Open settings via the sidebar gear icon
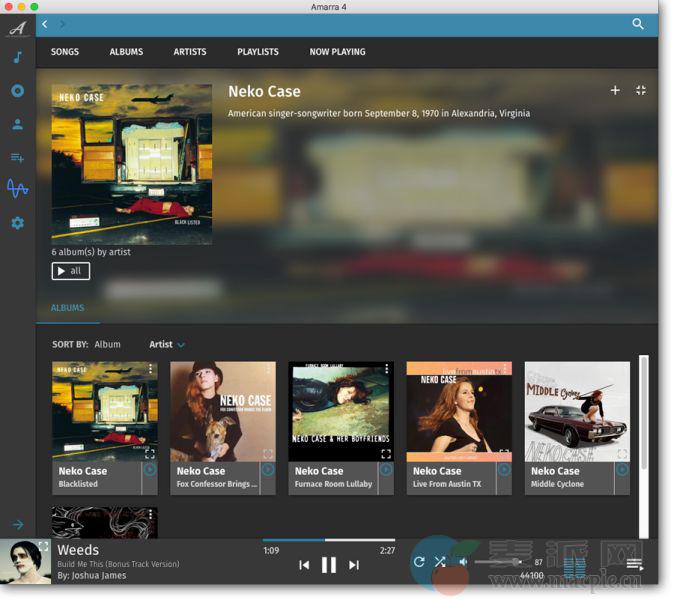 pyautogui.click(x=17, y=222)
